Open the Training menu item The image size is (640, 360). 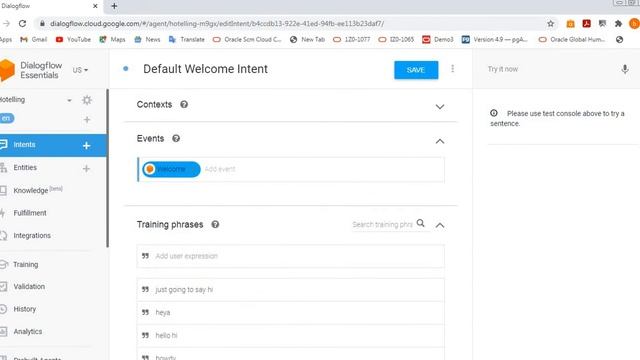click(25, 264)
